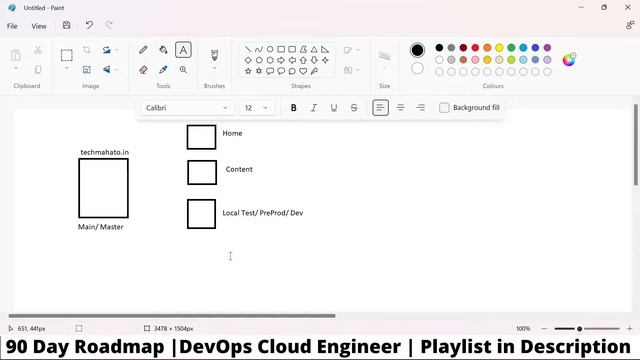640x360 pixels.
Task: Select the Colour picker eyedropper tool
Action: click(163, 70)
